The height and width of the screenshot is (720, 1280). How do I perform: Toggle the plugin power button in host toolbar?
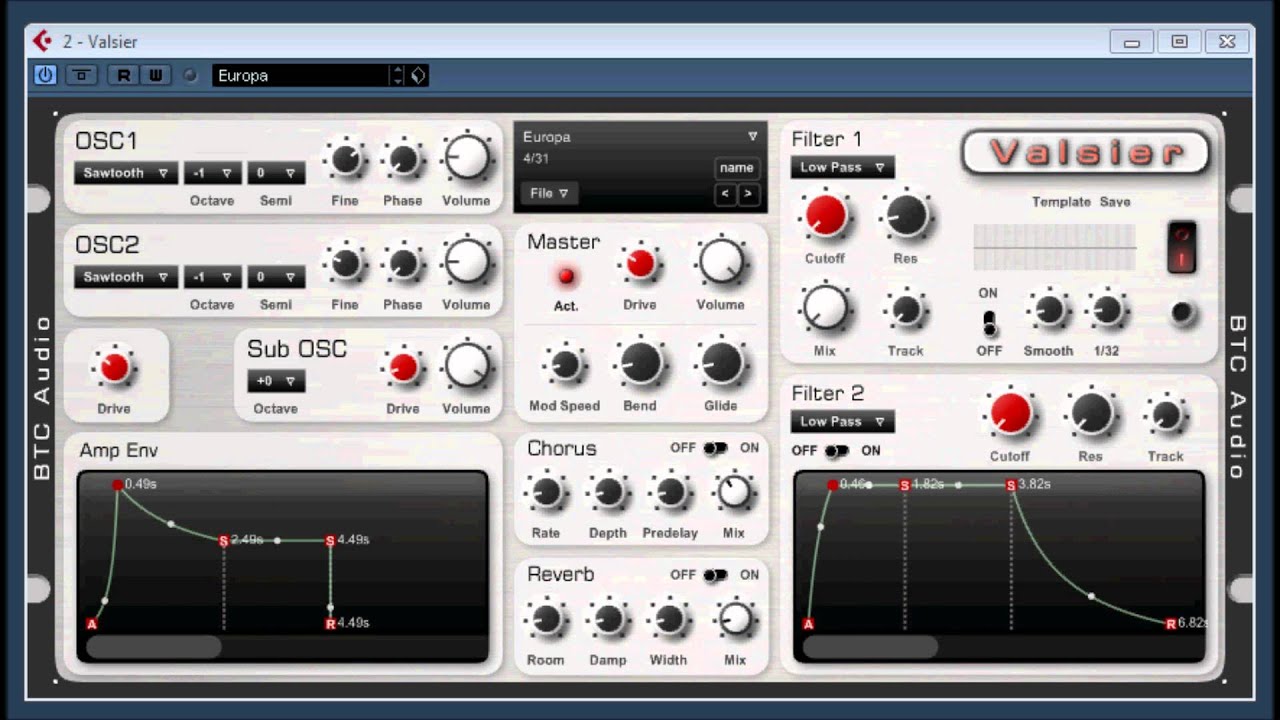click(46, 75)
